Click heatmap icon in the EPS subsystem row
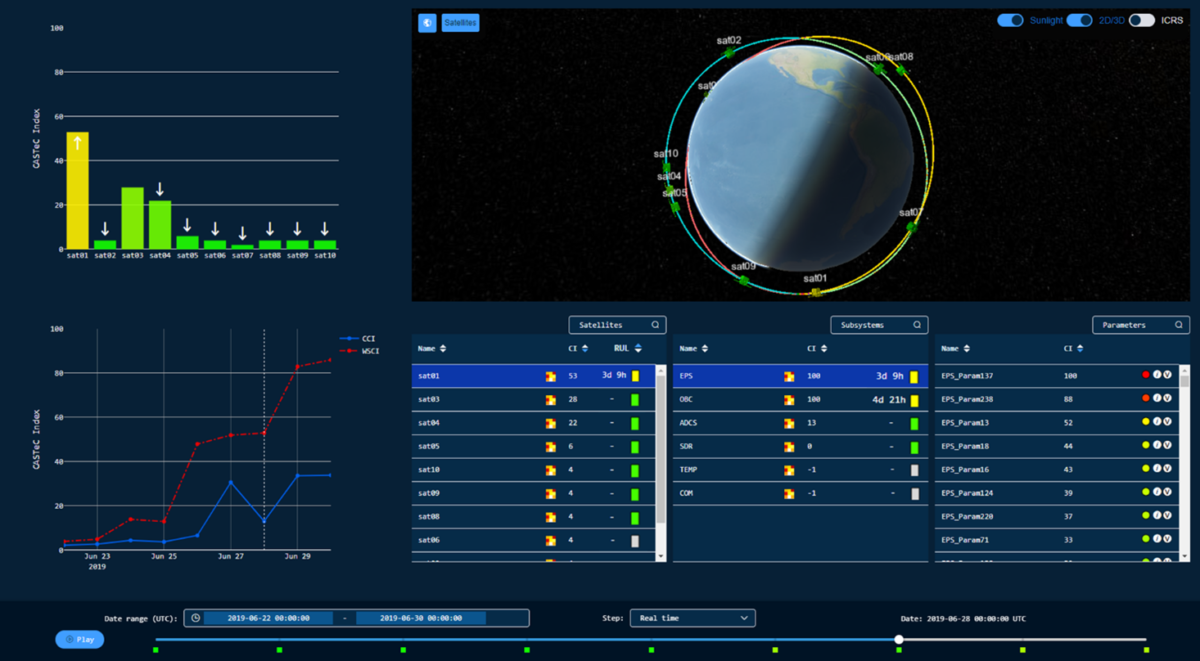Screen dimensions: 1200x661 coord(789,377)
